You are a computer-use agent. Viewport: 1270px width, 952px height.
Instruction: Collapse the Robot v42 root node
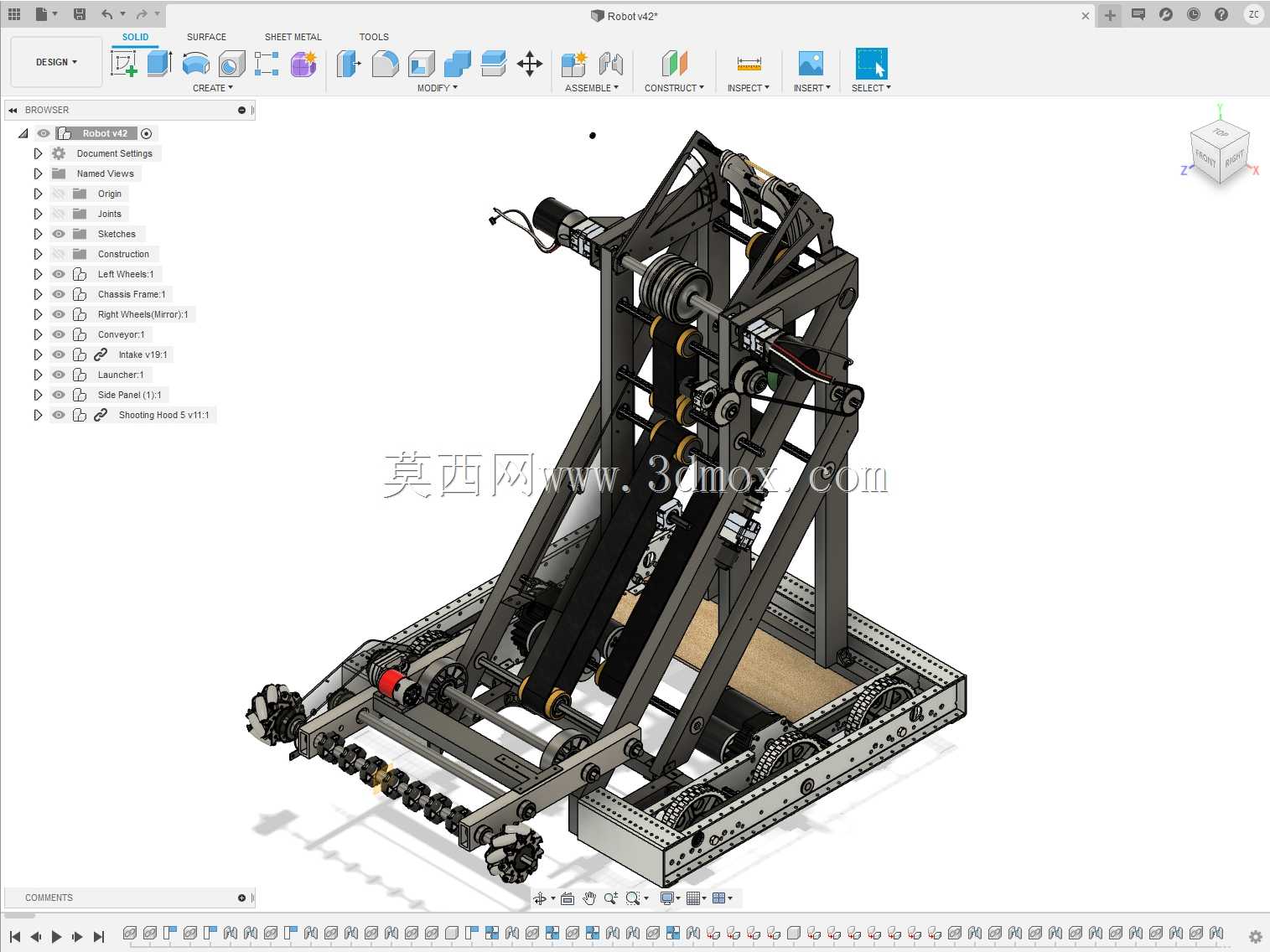[x=23, y=133]
